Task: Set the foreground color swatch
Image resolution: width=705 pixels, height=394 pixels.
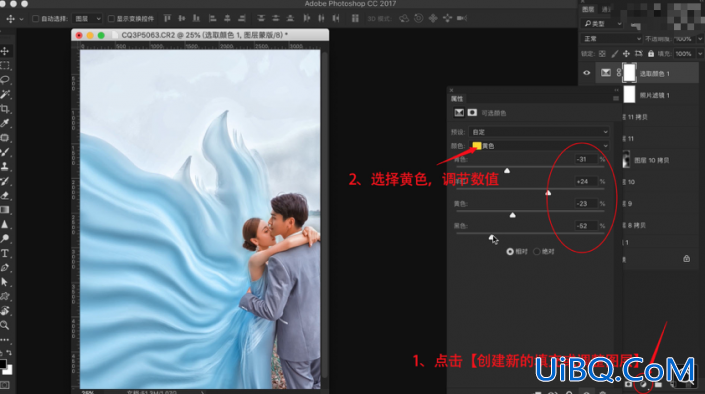Action: 3,363
